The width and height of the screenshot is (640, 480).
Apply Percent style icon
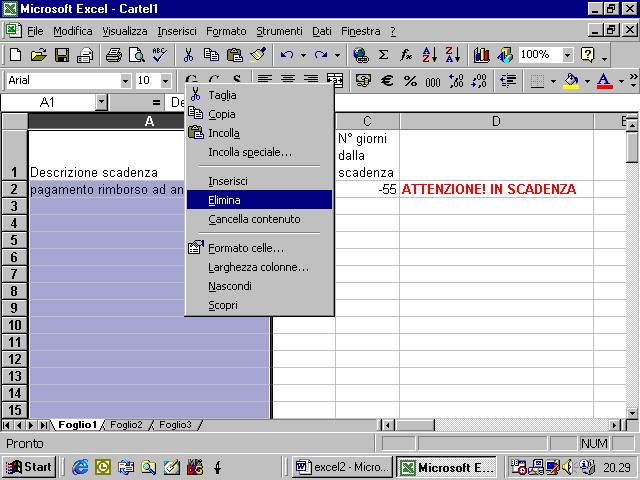pos(410,80)
